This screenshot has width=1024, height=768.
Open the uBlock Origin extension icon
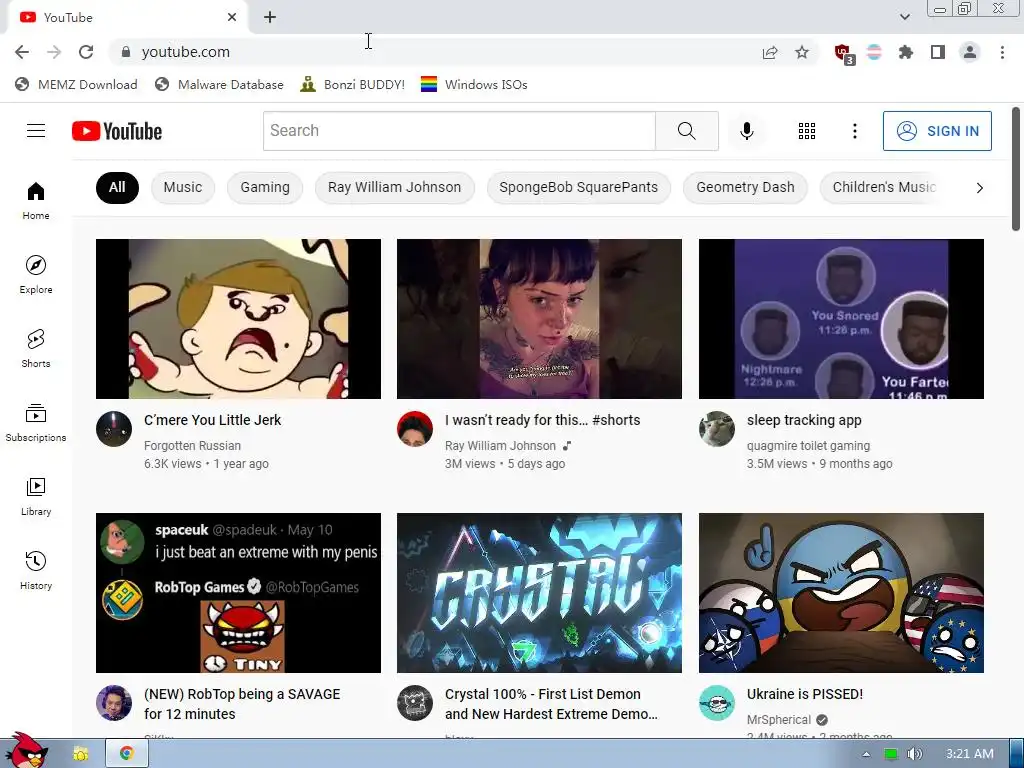[x=844, y=54]
